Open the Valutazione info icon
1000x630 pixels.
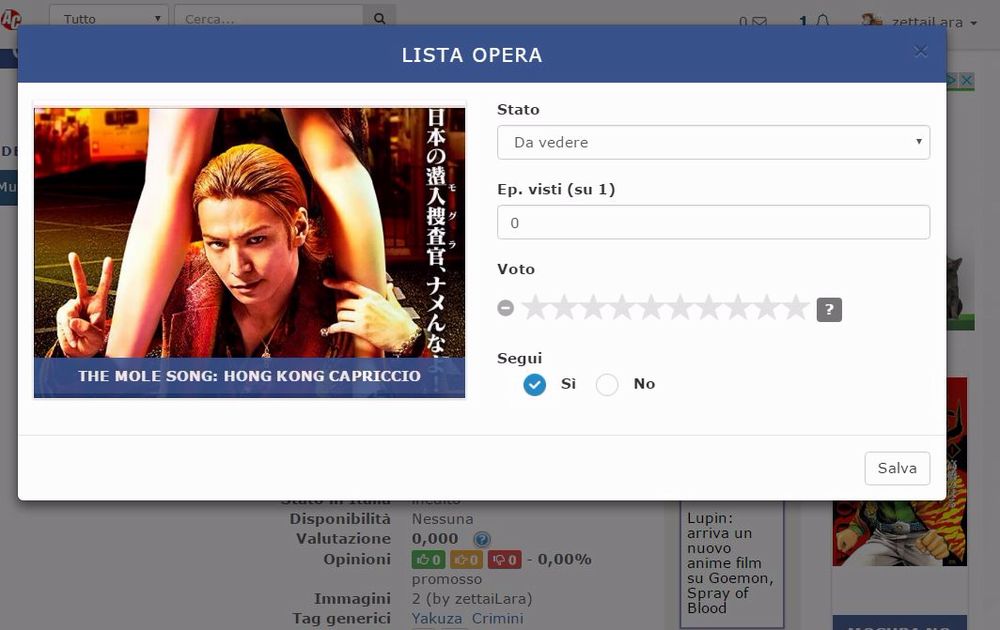pyautogui.click(x=482, y=539)
